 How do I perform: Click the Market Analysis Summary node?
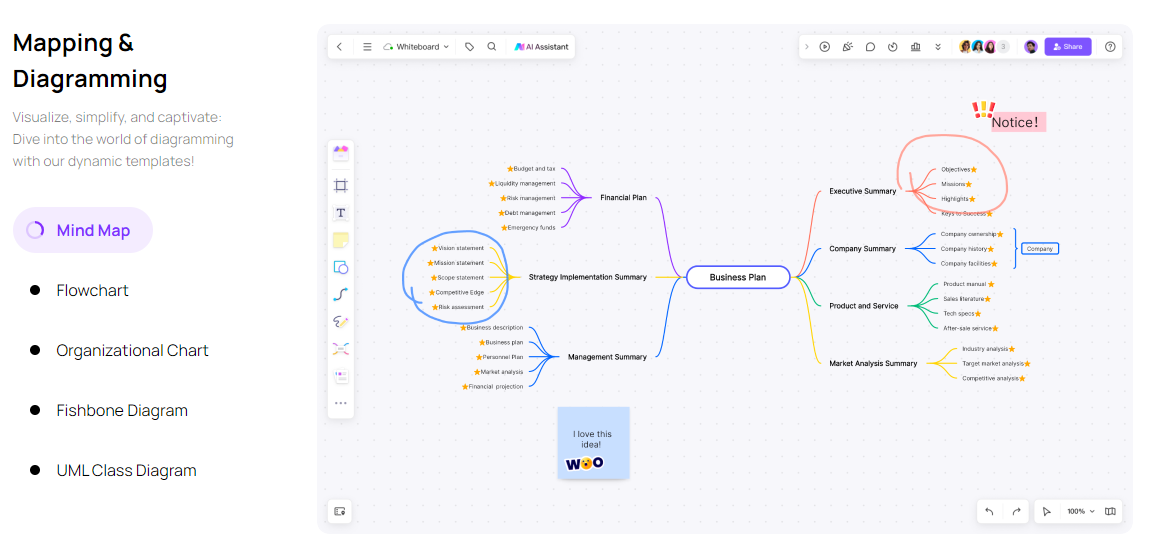[x=873, y=363]
